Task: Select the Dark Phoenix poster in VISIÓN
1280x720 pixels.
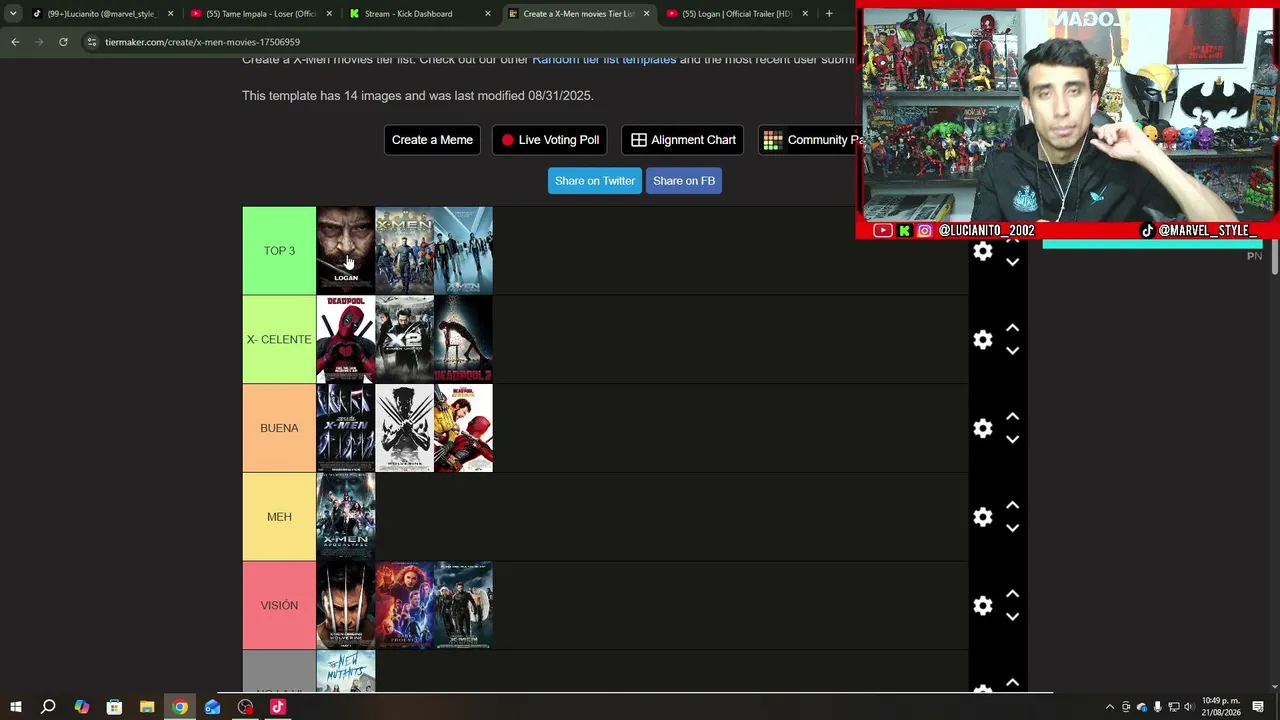Action: pyautogui.click(x=404, y=606)
